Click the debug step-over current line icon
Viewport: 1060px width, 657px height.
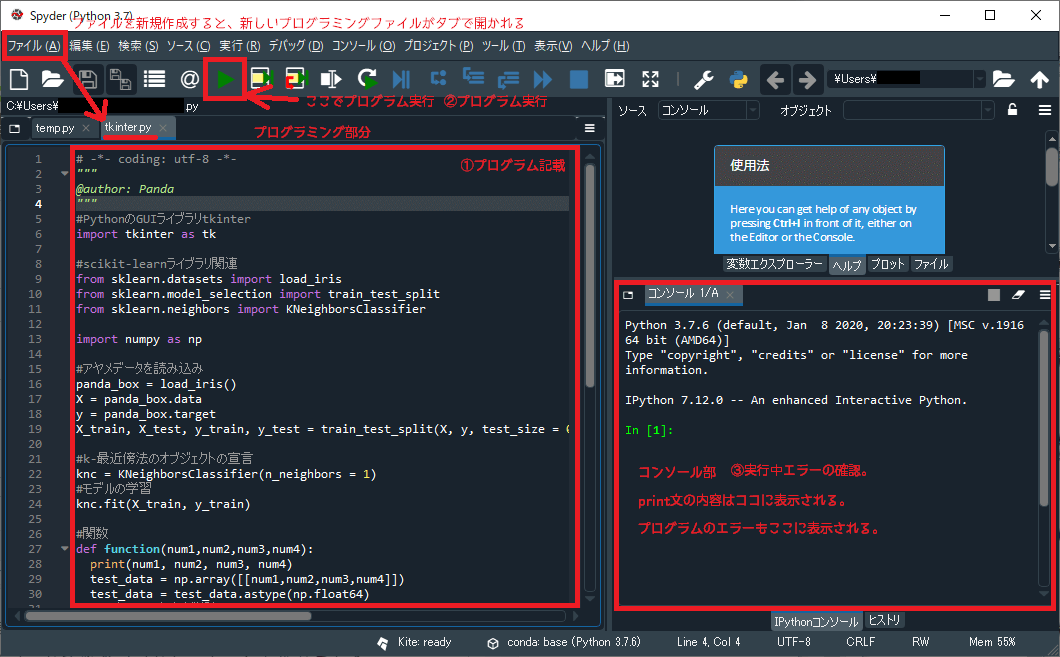438,78
